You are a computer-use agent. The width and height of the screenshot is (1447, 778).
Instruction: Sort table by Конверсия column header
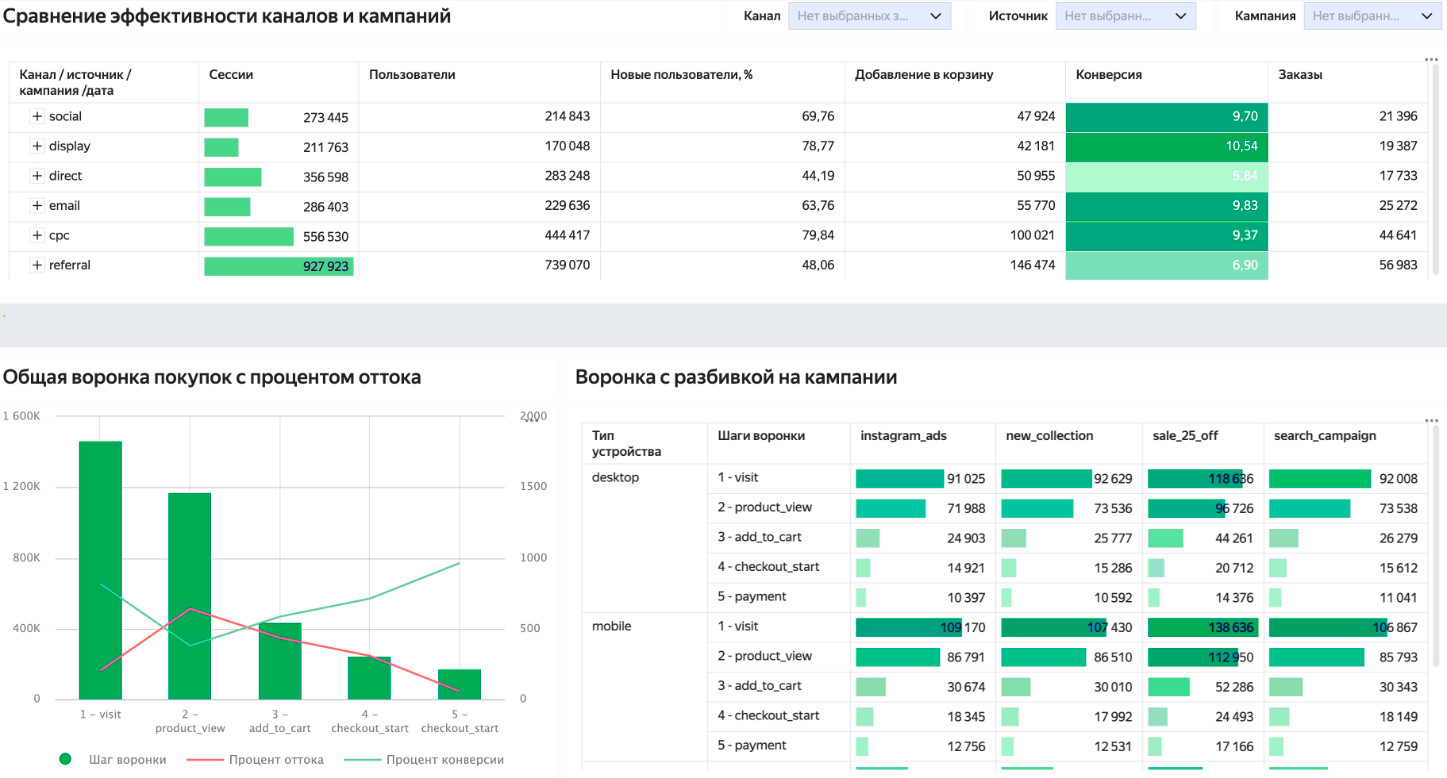tap(1109, 75)
